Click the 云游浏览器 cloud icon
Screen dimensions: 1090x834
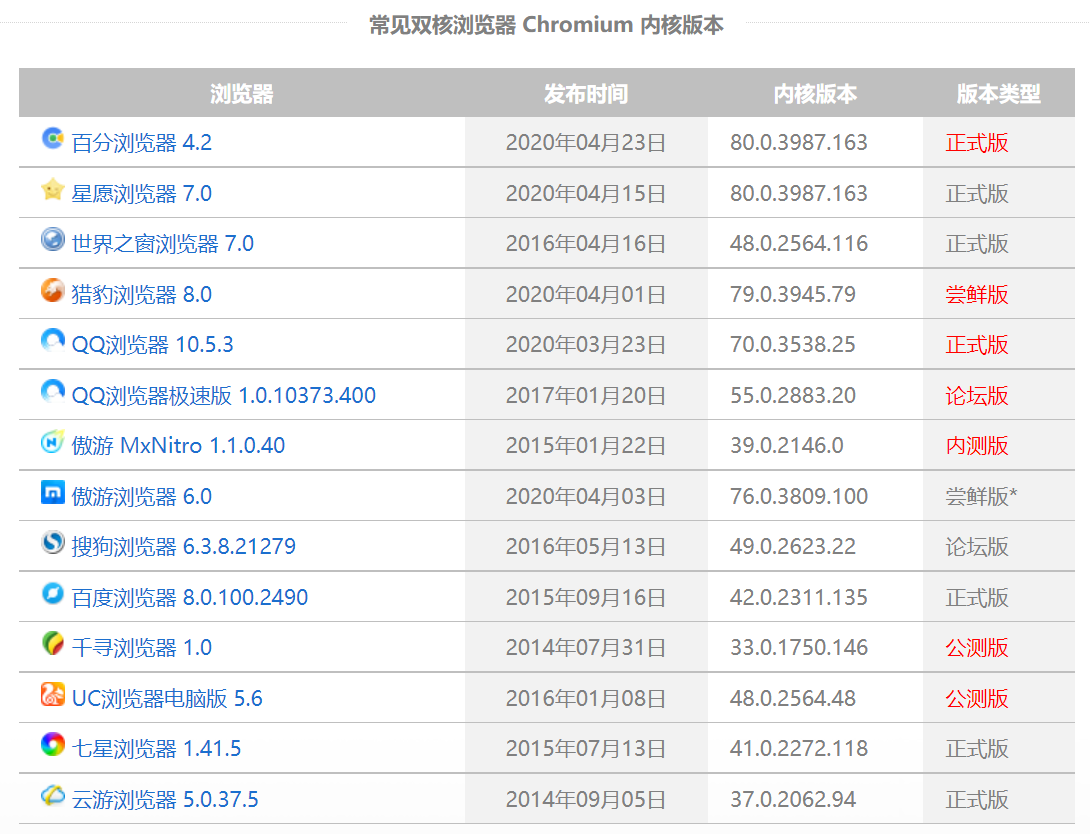[53, 796]
